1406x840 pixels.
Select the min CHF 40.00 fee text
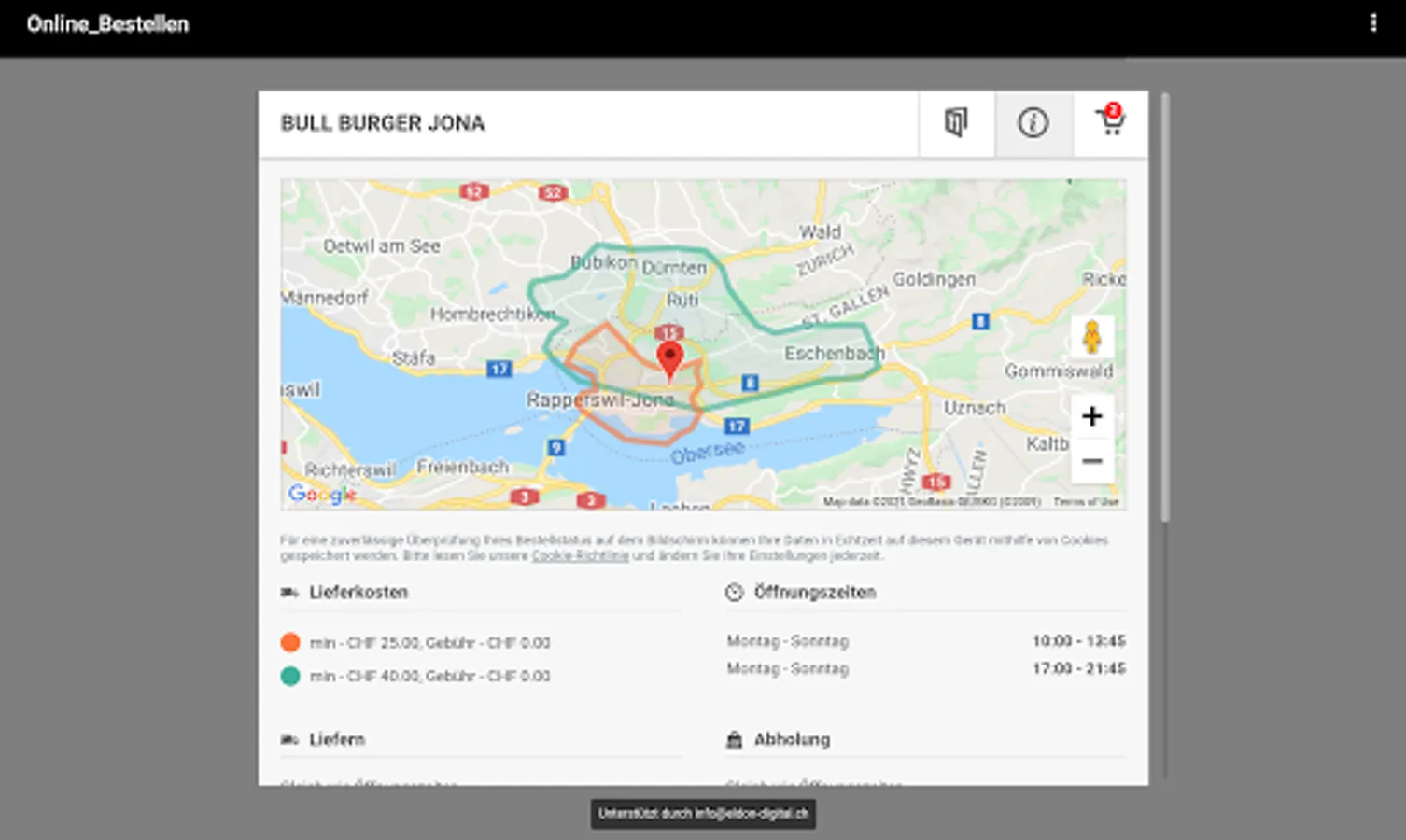coord(429,676)
